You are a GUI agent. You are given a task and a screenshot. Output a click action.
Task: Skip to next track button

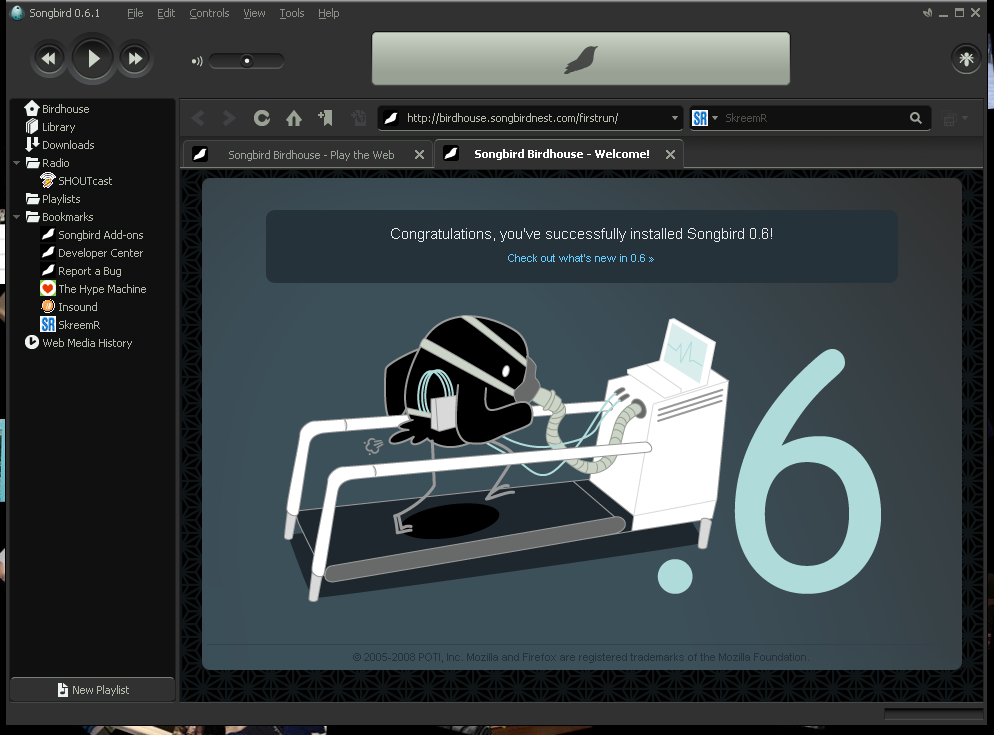pyautogui.click(x=135, y=59)
